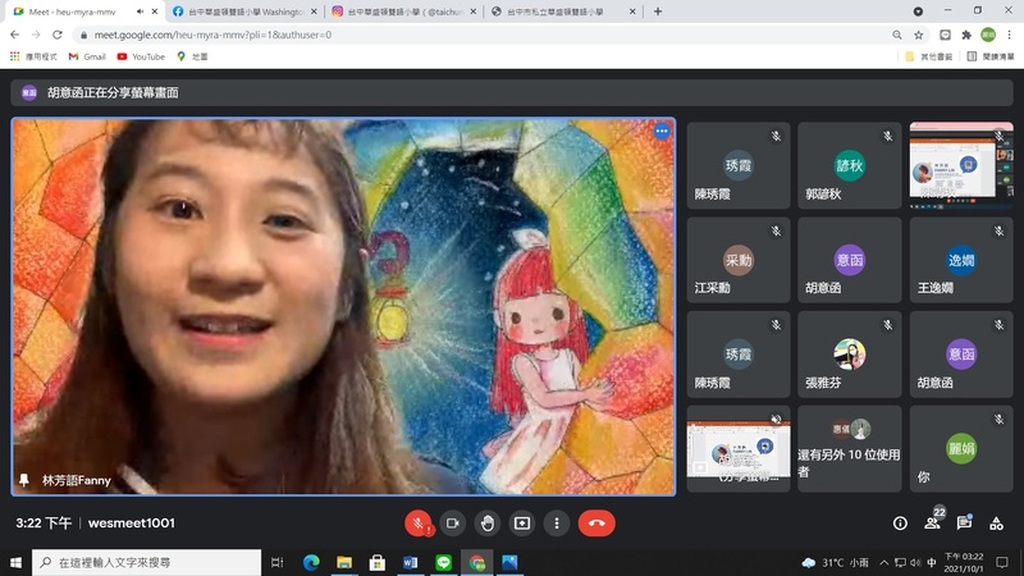Open meeting details info icon
This screenshot has width=1024, height=576.
900,523
